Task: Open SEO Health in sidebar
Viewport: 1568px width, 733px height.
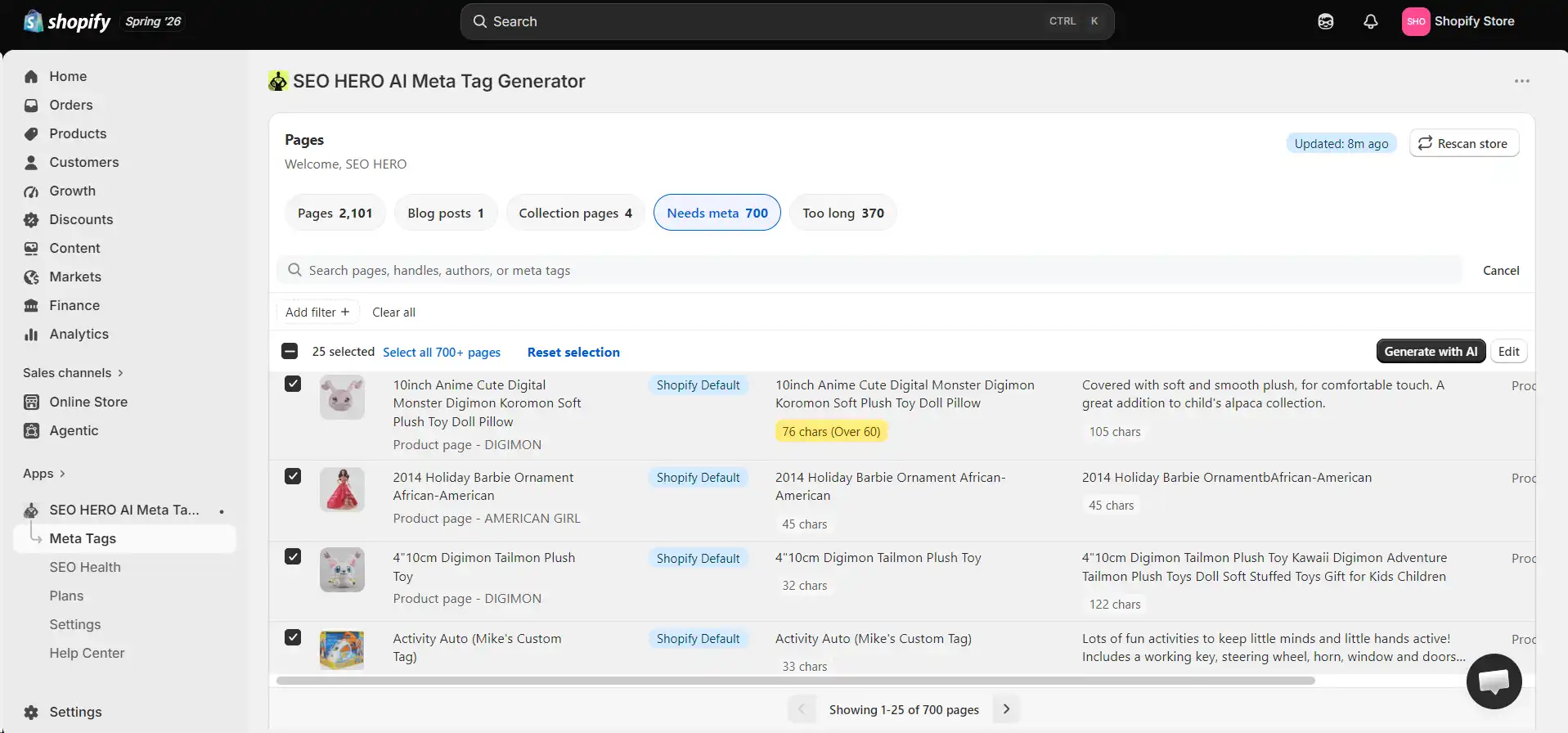Action: (85, 567)
